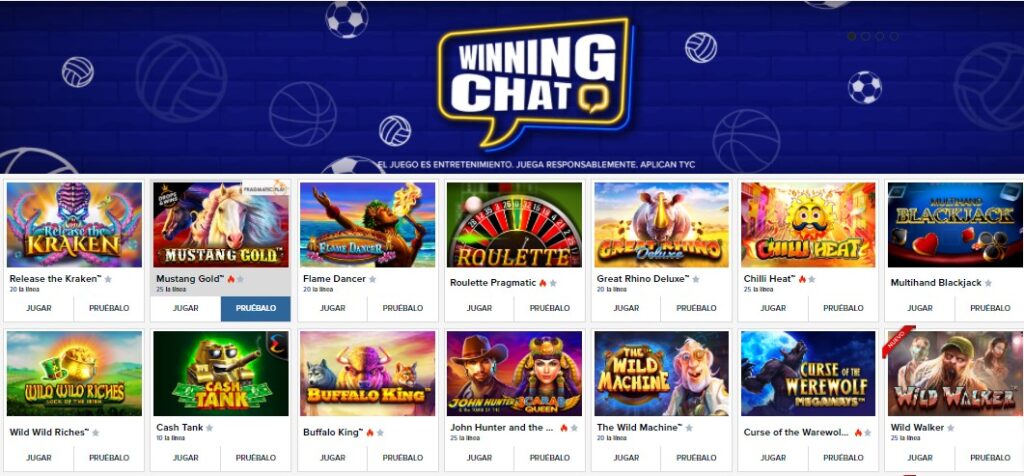Screen dimensions: 1024x476
Task: Switch to the second banner slide dot
Action: pyautogui.click(x=865, y=37)
